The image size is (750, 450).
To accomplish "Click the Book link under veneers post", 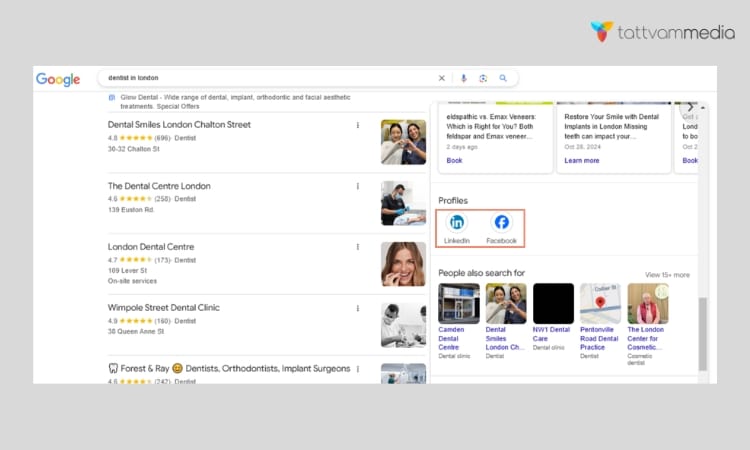I will click(x=454, y=161).
